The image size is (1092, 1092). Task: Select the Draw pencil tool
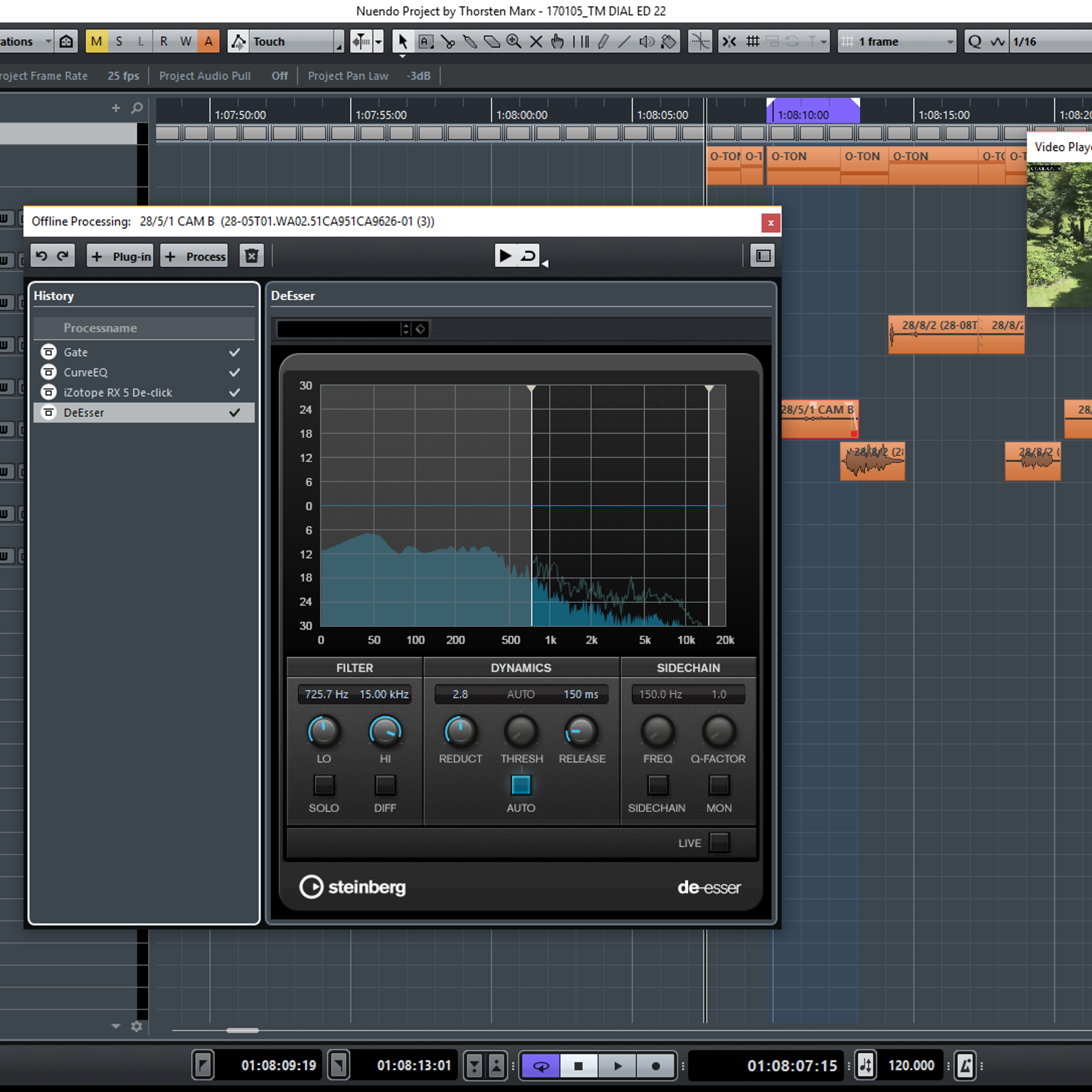pyautogui.click(x=603, y=42)
